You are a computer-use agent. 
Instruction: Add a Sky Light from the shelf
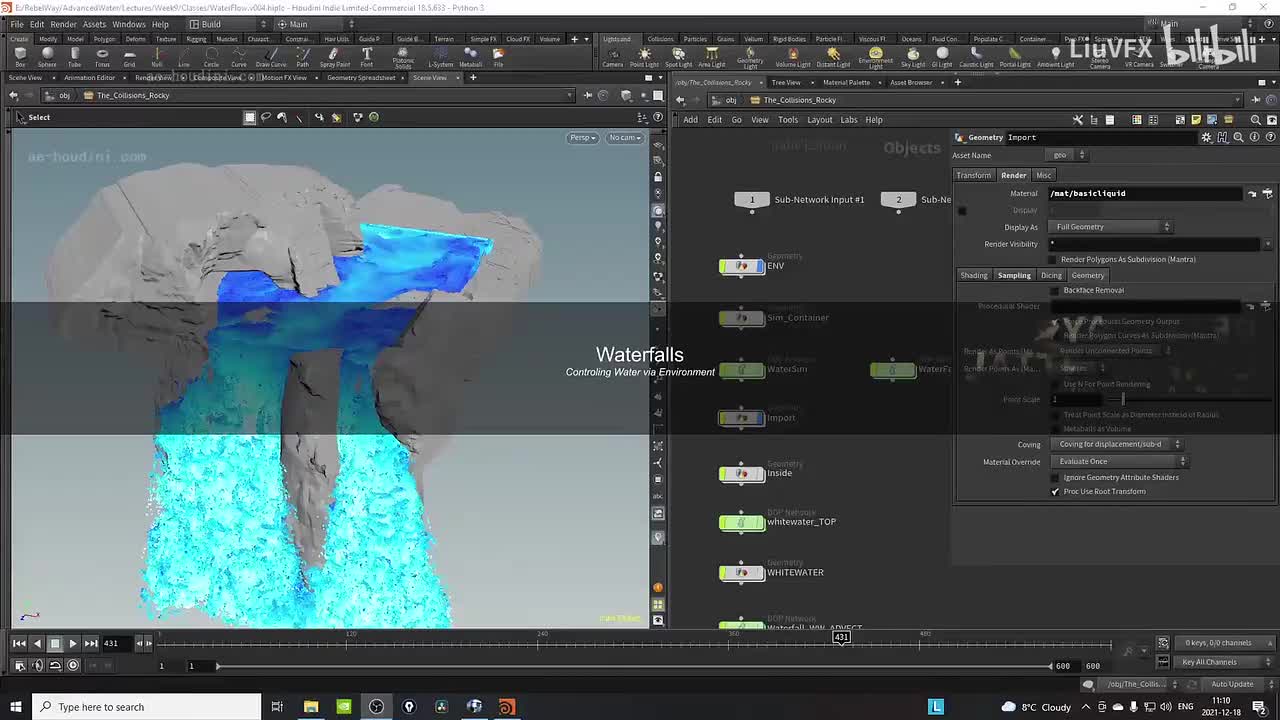click(x=913, y=57)
